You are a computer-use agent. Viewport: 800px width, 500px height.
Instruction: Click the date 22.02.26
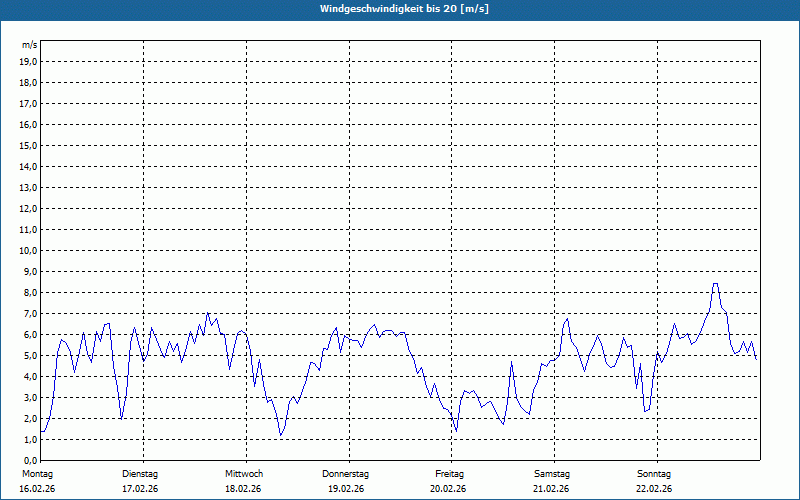(654, 489)
